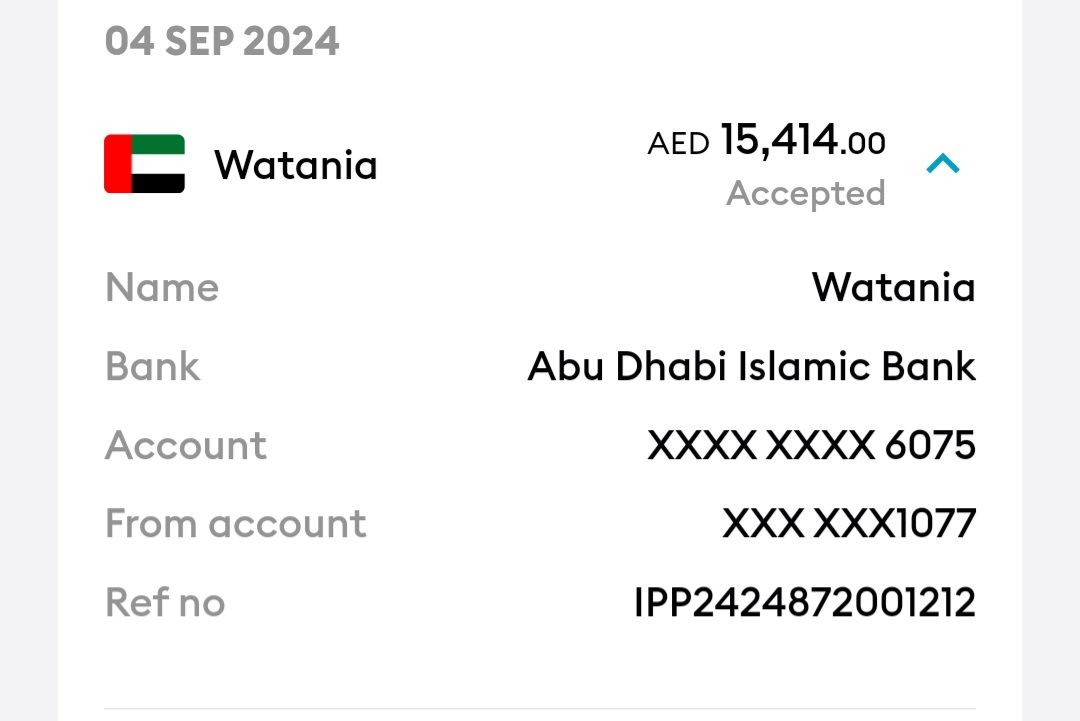Select the 04 SEP 2024 date header
This screenshot has height=721, width=1080.
point(222,41)
